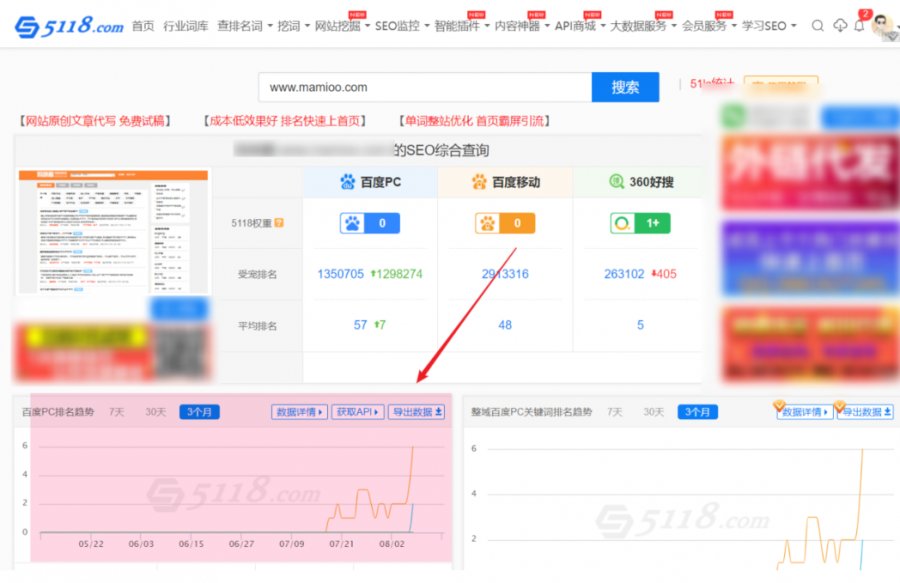Screen dimensions: 900x583
Task: Go to 首页 in the navigation bar
Action: [x=143, y=26]
